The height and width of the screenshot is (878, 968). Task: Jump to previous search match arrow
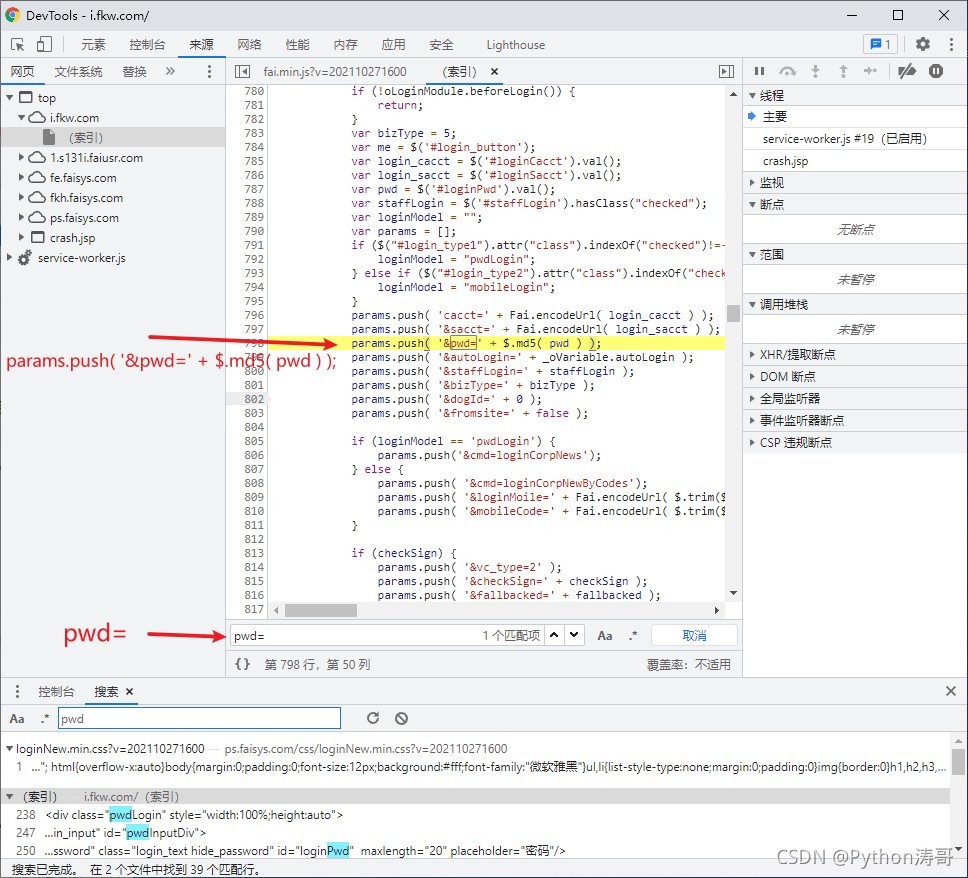tap(554, 635)
